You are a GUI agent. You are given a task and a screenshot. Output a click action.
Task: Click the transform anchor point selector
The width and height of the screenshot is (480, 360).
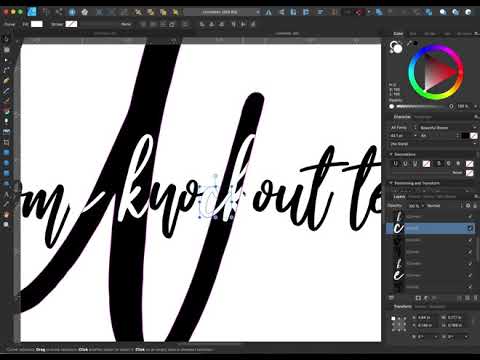[x=399, y=323]
